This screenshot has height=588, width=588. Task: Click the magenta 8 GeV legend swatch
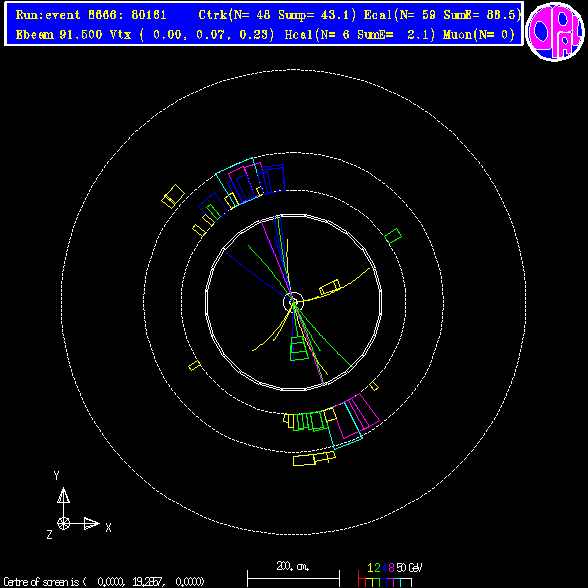(x=390, y=583)
